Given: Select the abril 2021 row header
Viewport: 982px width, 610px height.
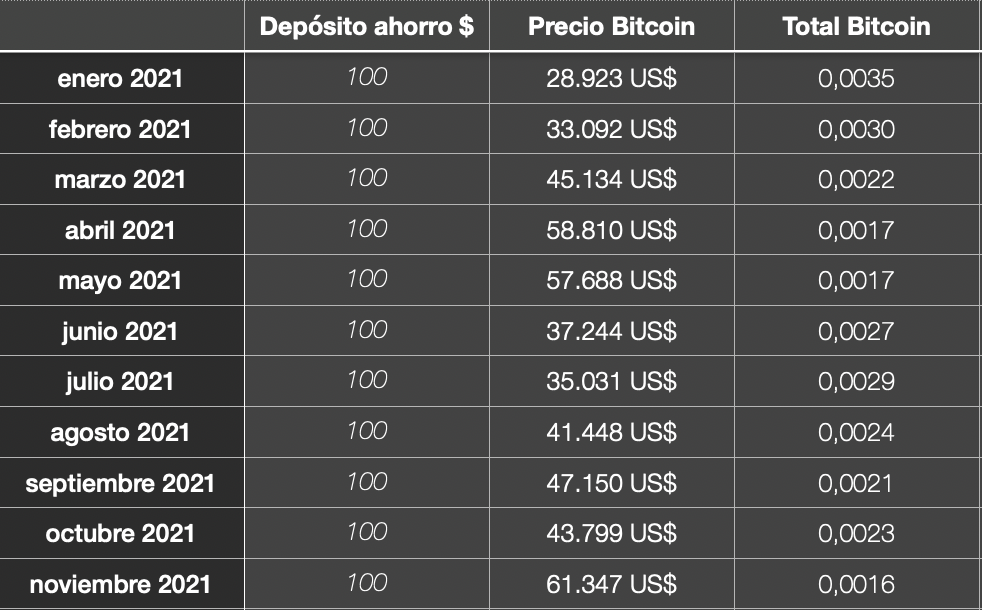Looking at the screenshot, I should (121, 230).
